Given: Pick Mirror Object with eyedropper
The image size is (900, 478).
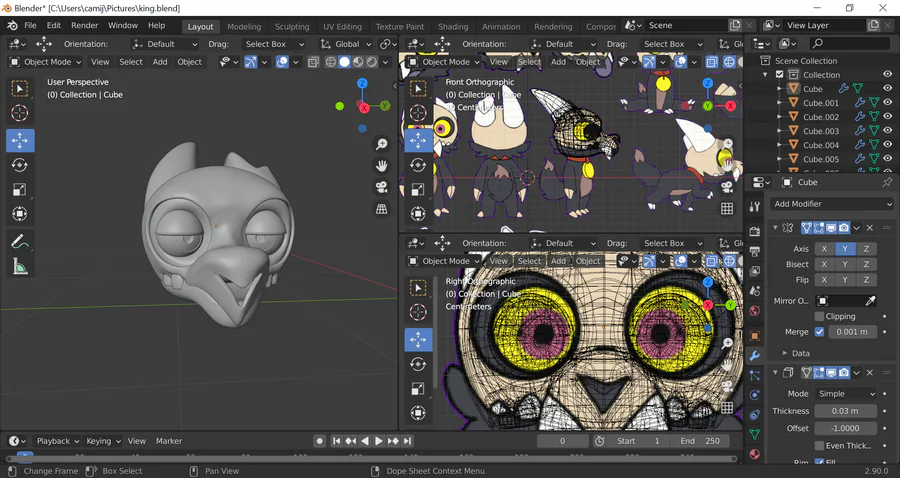Looking at the screenshot, I should point(871,301).
